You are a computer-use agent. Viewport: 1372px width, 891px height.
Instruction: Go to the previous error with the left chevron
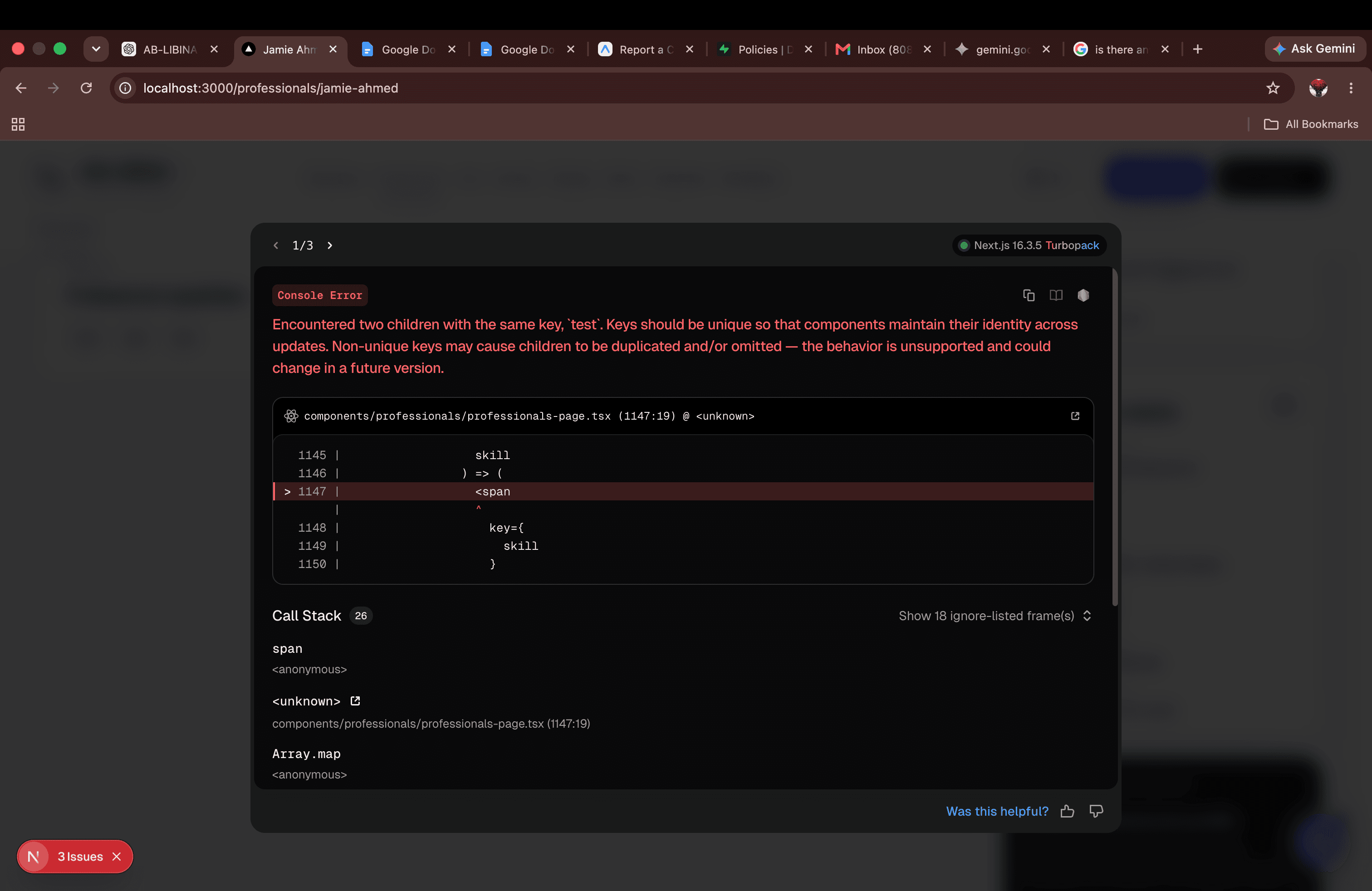[x=276, y=245]
